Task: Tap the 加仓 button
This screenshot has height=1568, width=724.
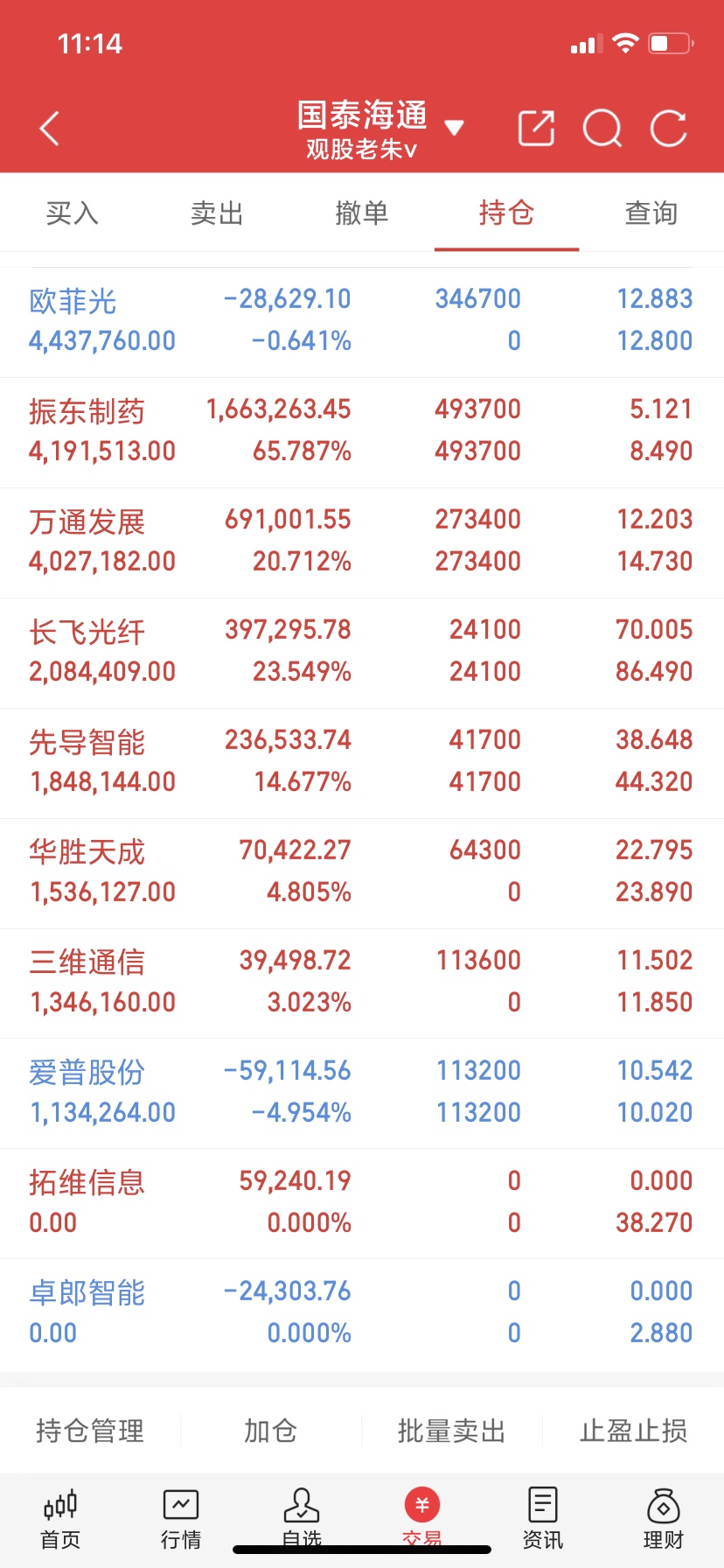Action: click(x=271, y=1431)
